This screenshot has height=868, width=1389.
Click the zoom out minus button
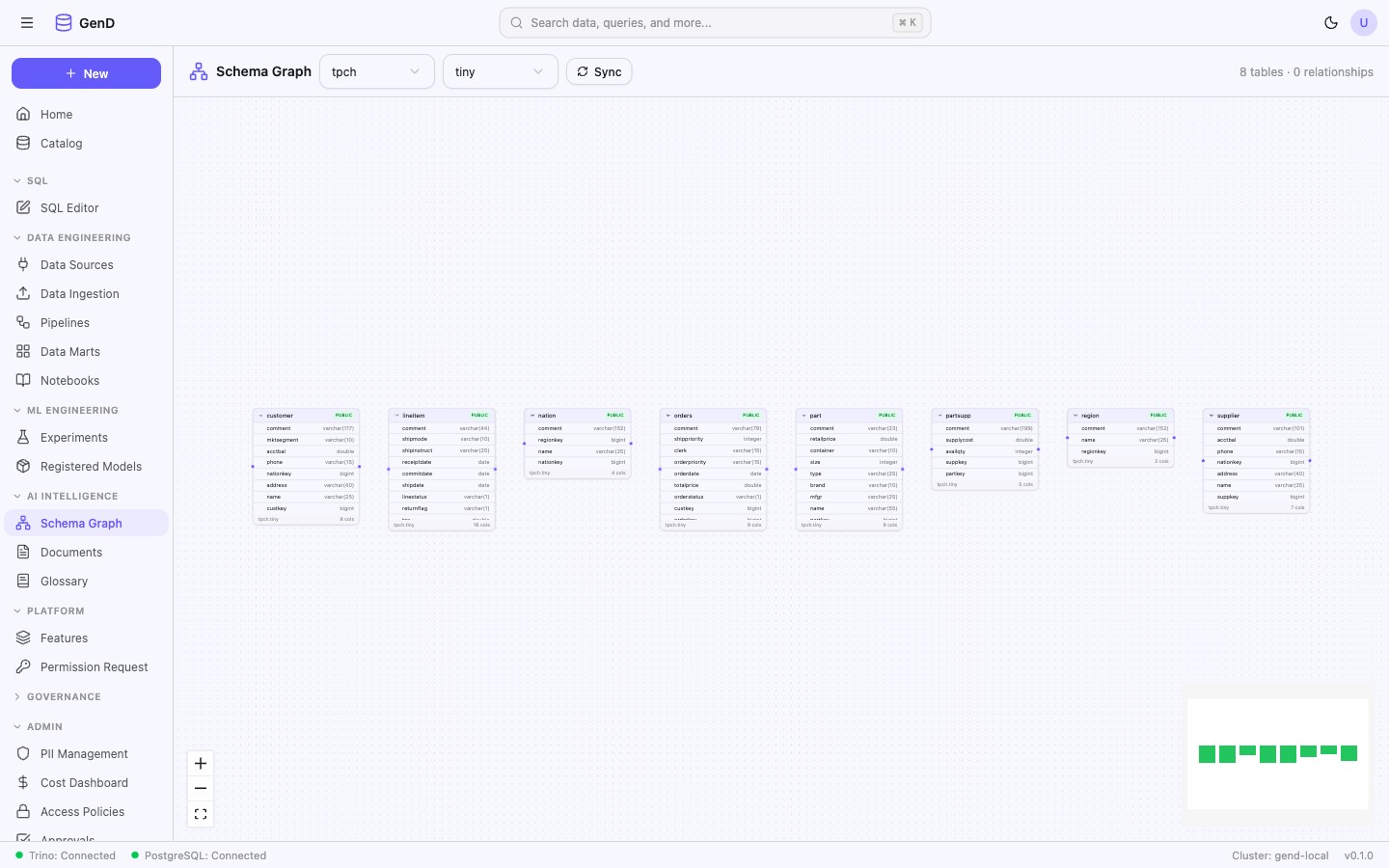201,789
